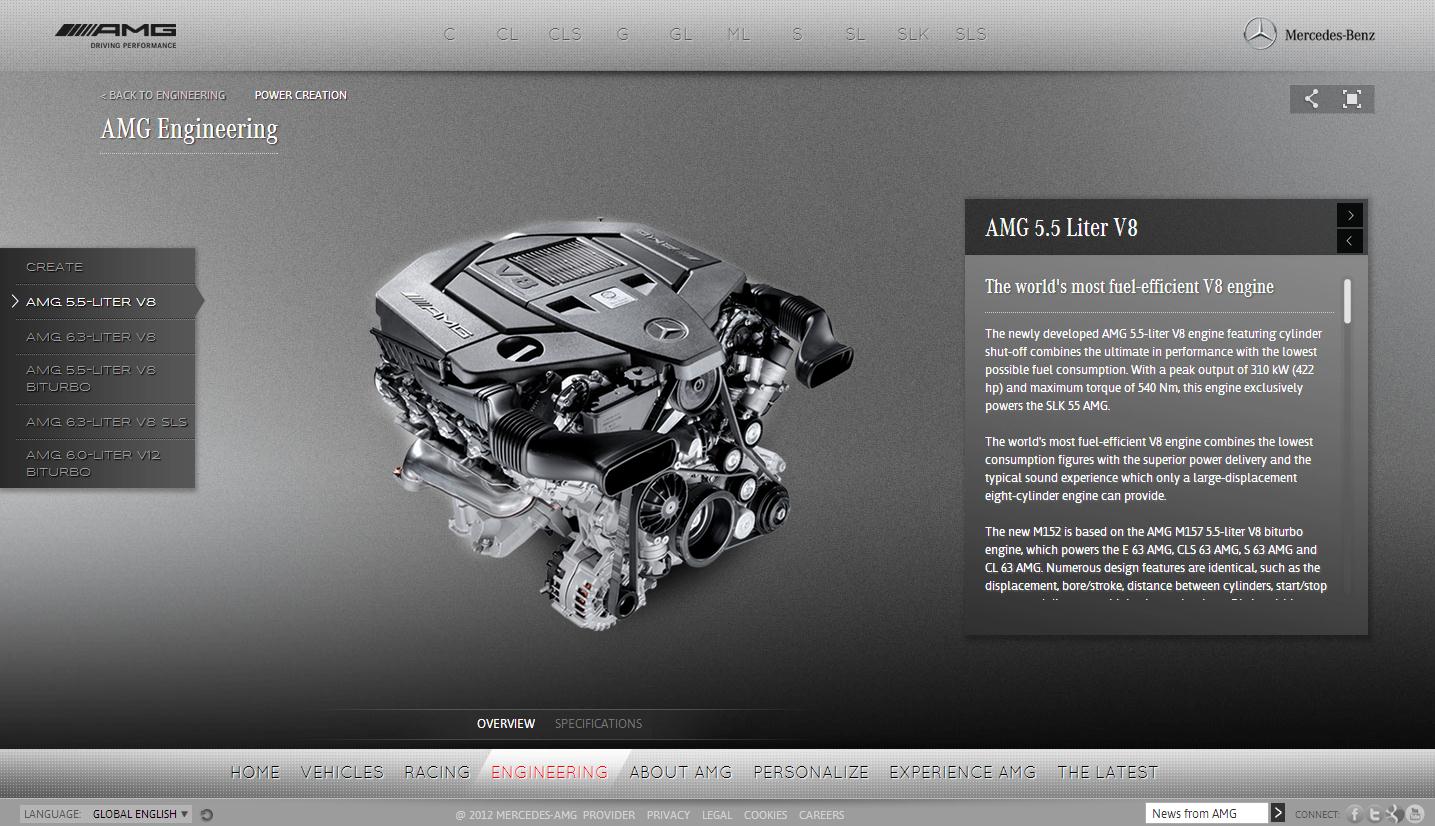Submit News from AMG arrow button

(1278, 813)
